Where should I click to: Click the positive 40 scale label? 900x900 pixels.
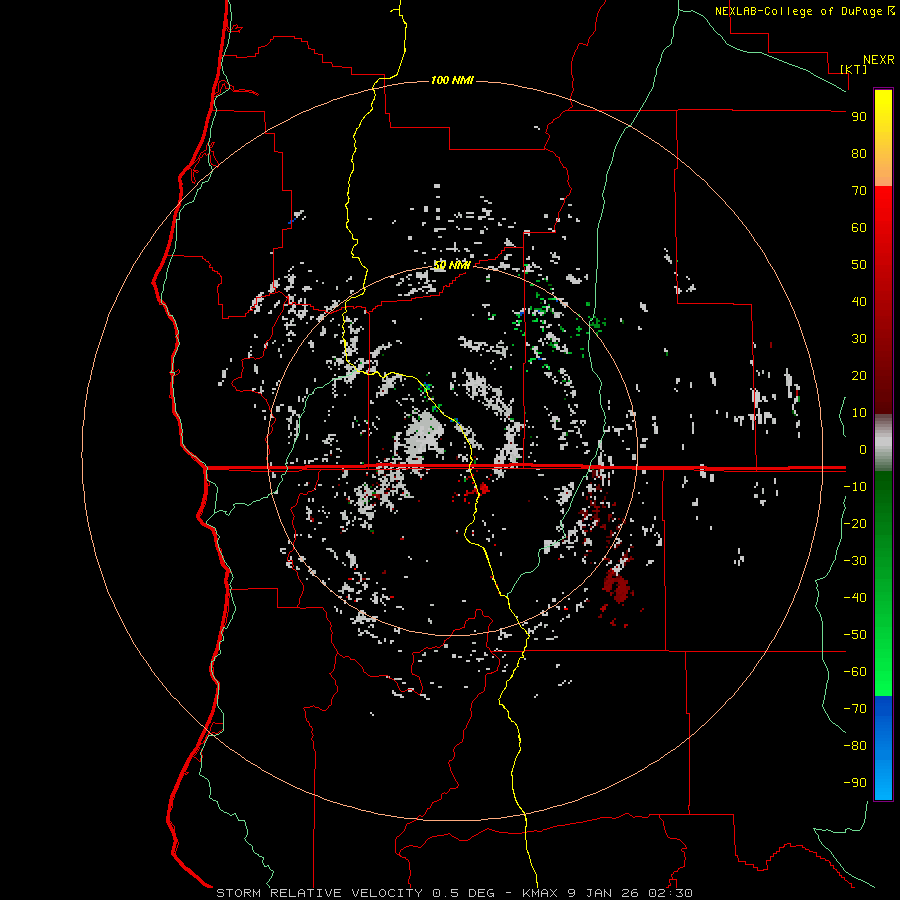point(859,301)
